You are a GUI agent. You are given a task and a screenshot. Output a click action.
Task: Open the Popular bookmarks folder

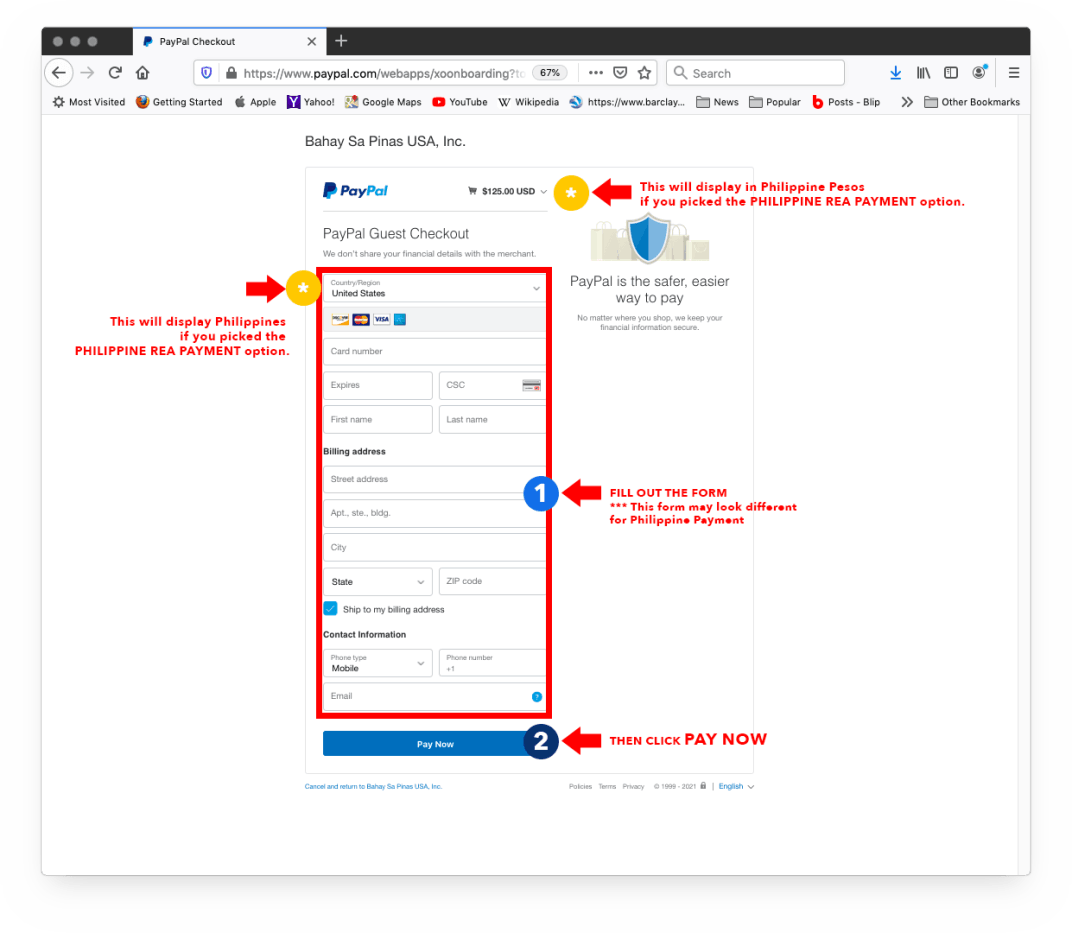point(775,102)
